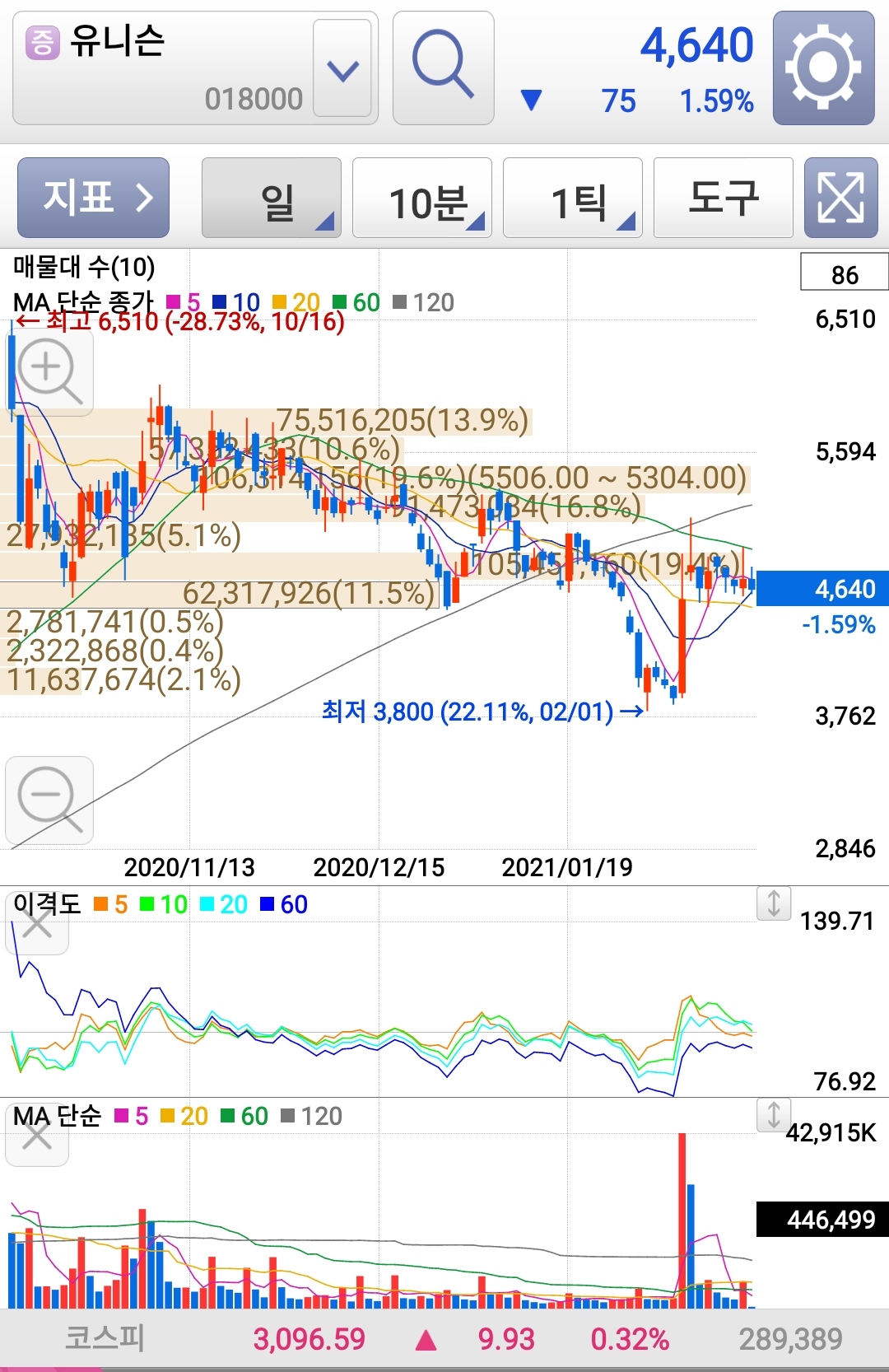Tap the volume profile 62,317,926(11.5%) label
The height and width of the screenshot is (1372, 889).
coord(309,593)
